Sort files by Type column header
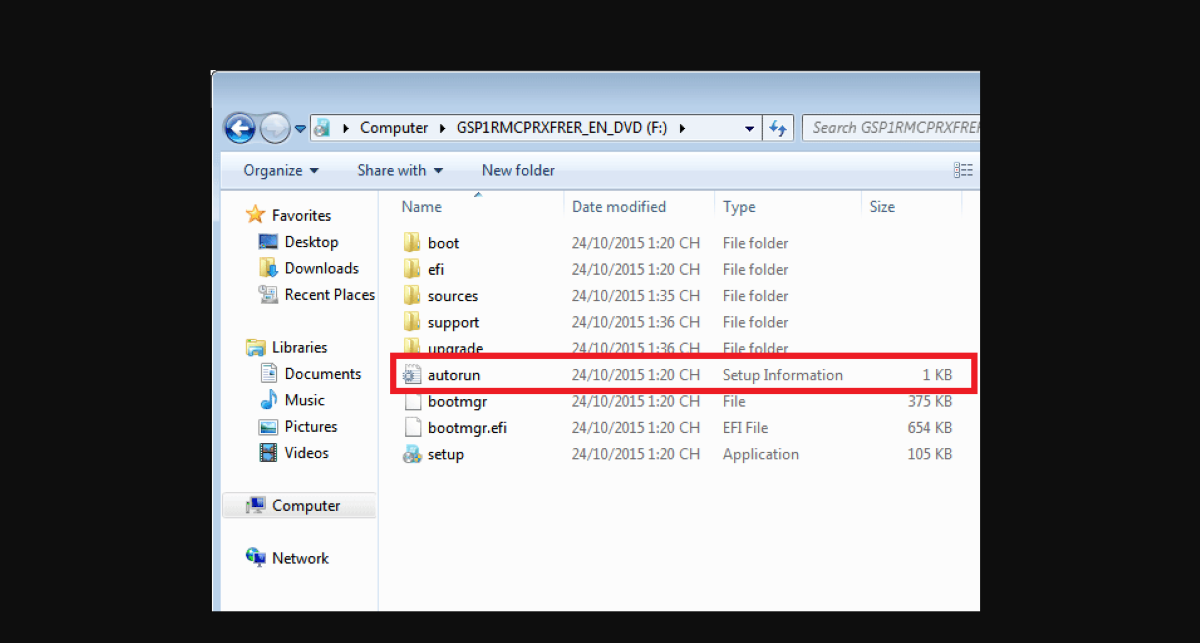 [x=739, y=207]
